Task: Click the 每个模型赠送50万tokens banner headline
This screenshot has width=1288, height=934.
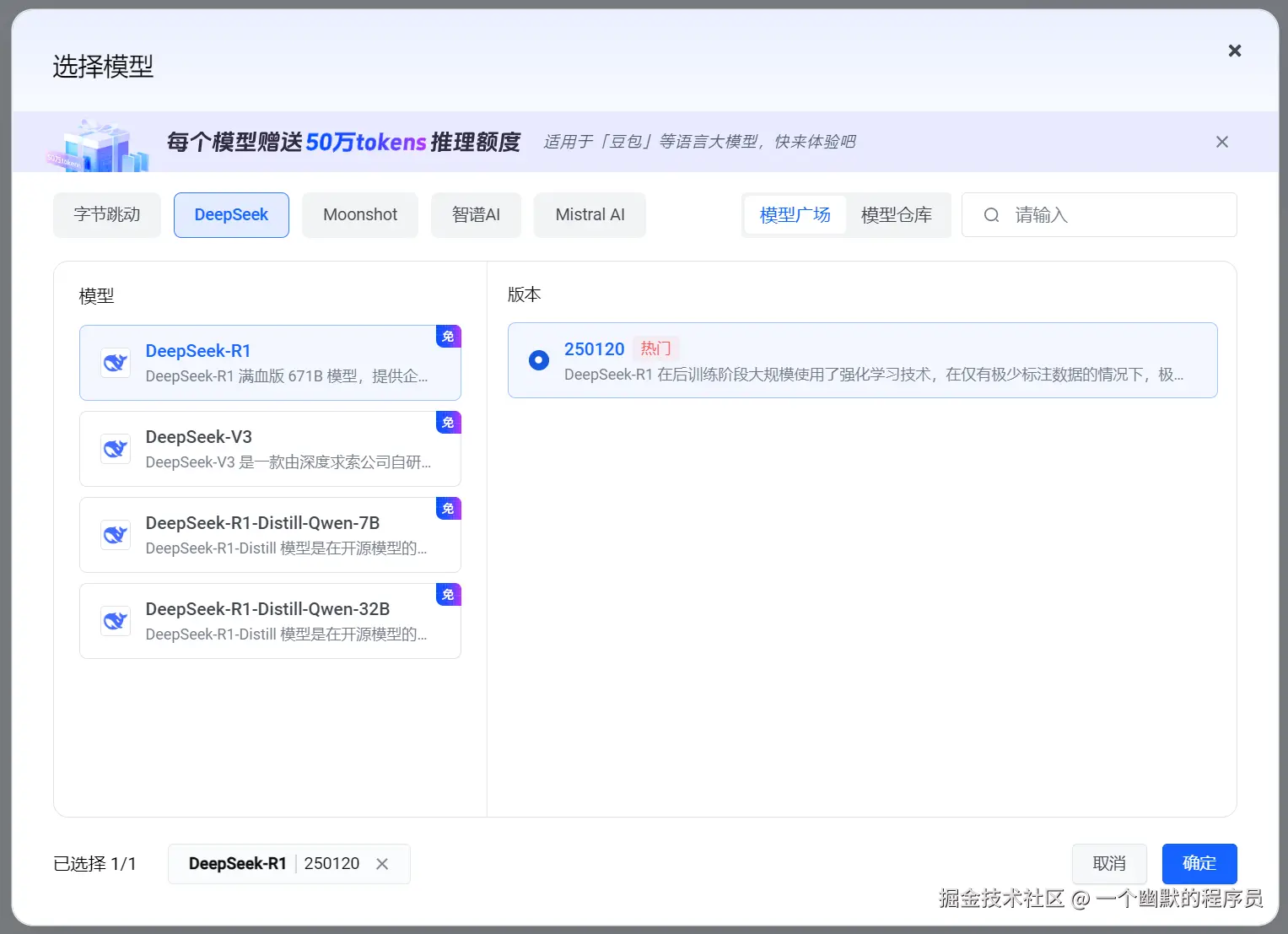Action: (343, 142)
